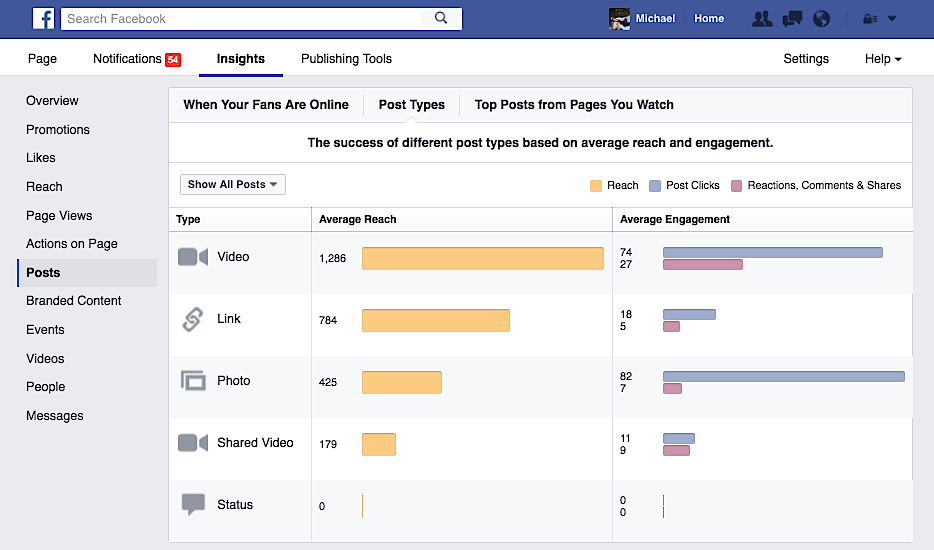Open Reach in the sidebar
The image size is (934, 550).
click(44, 187)
